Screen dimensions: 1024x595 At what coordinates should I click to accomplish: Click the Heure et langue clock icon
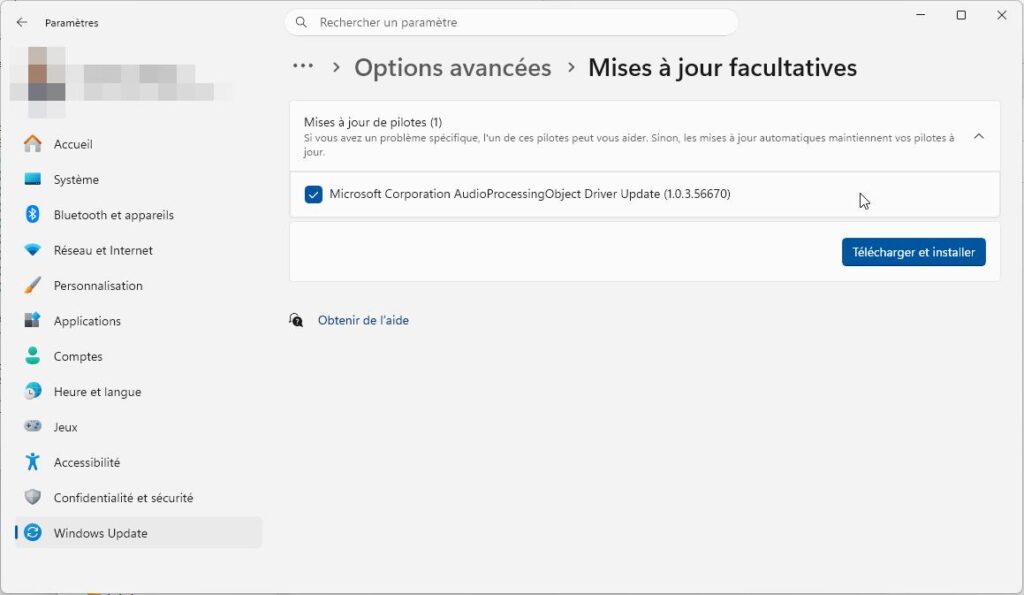tap(33, 391)
